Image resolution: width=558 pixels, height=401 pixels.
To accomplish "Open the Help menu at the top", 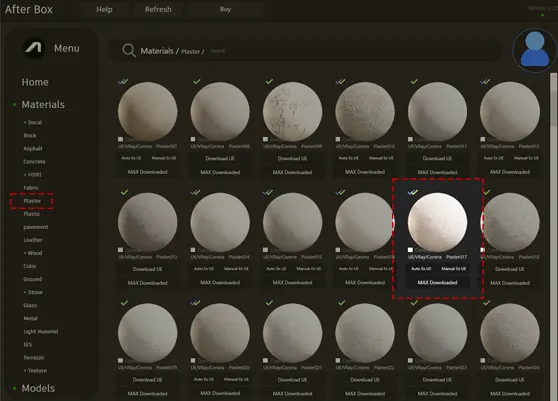I will coord(104,10).
